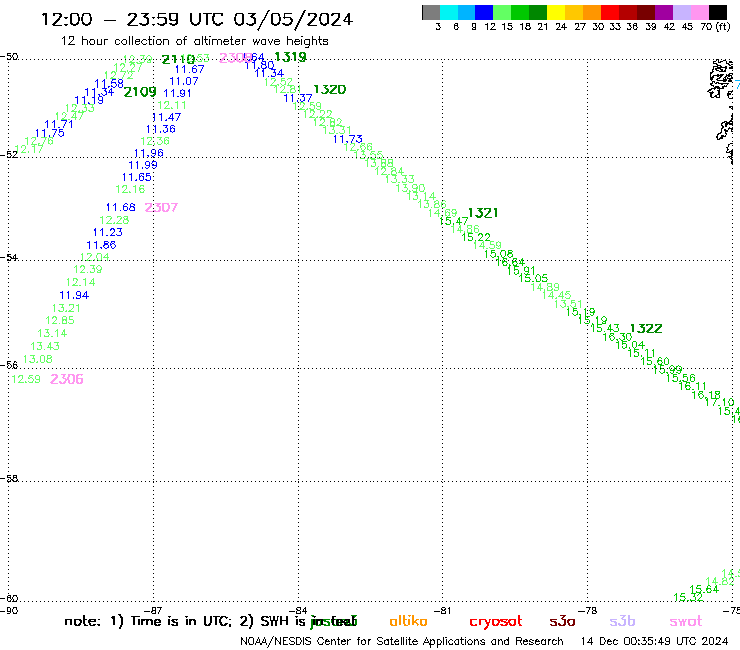Click the longitude label '-87'
Viewport: 740px width, 650px height.
tap(154, 610)
